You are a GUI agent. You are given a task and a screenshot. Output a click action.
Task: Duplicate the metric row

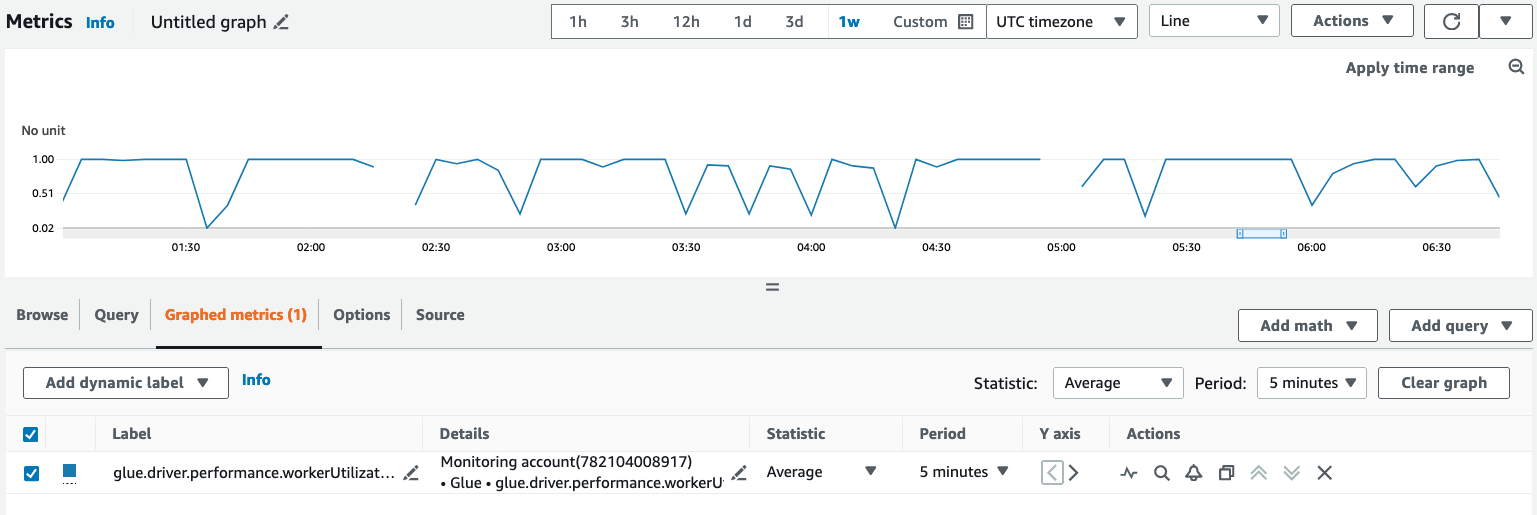point(1226,473)
